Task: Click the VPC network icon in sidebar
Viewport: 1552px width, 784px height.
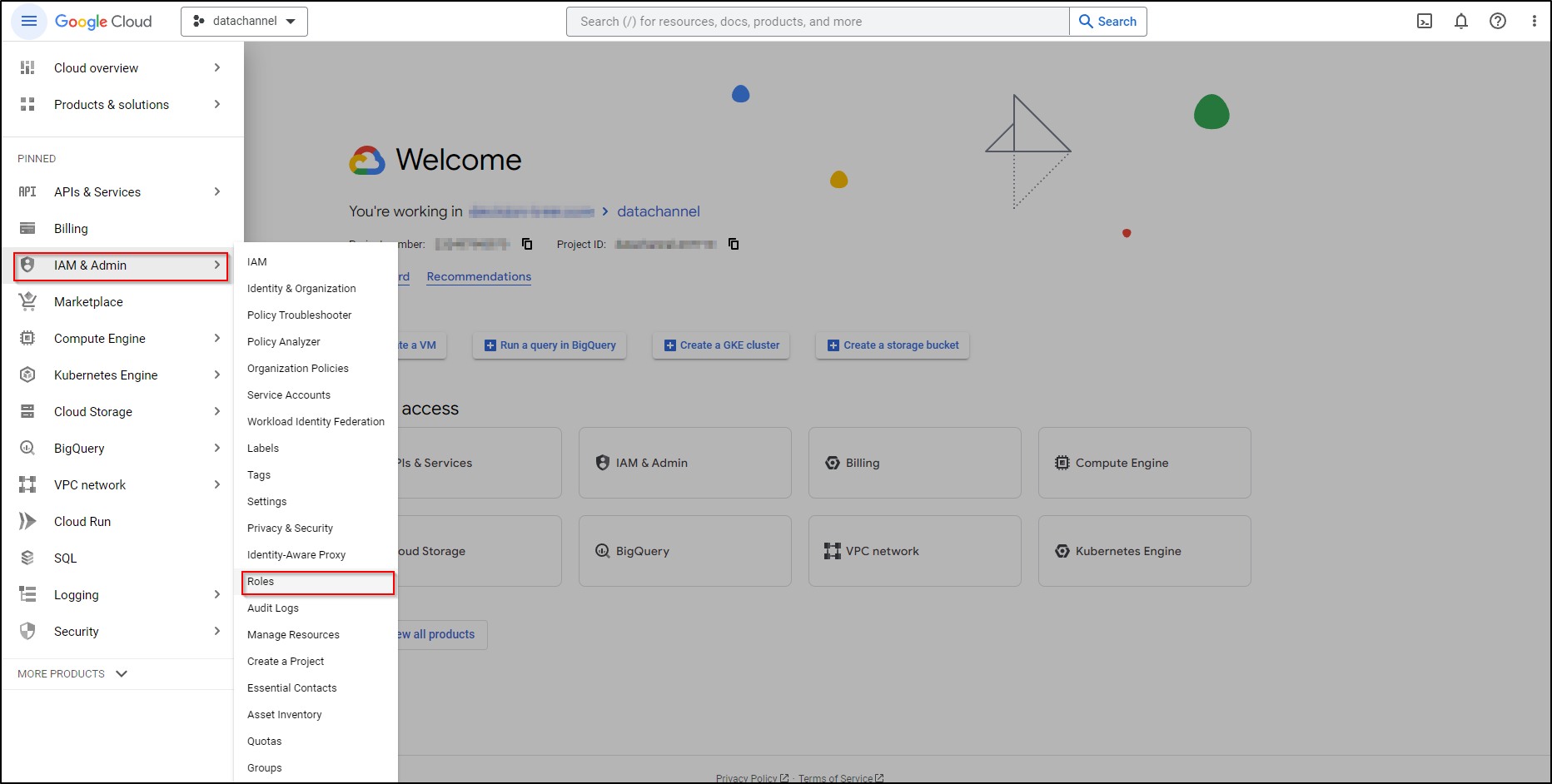Action: click(x=27, y=484)
